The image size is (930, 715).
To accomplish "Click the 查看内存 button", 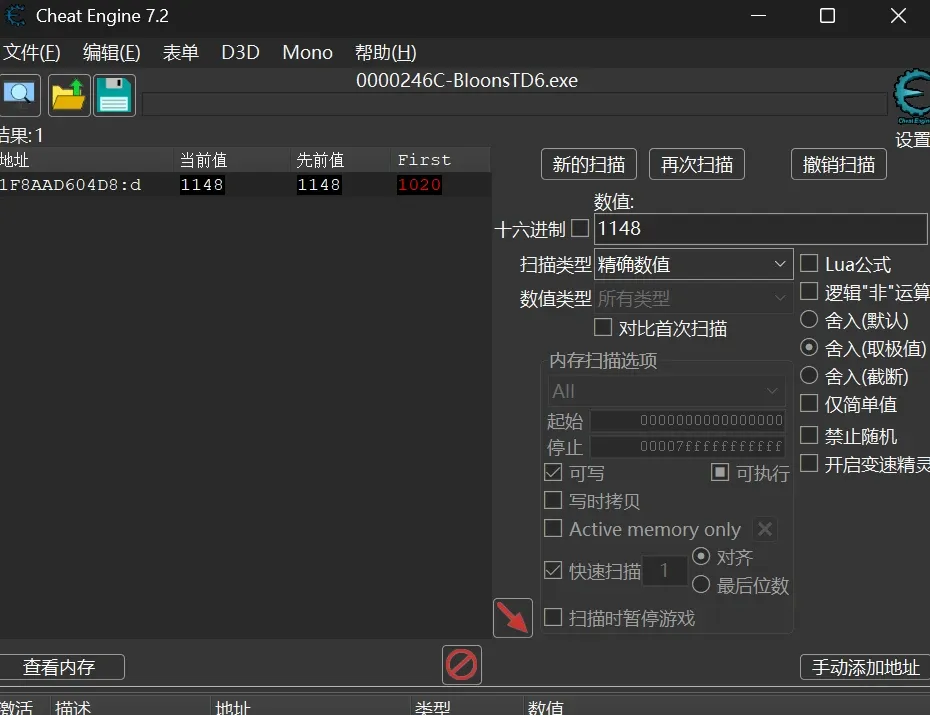I will coord(60,667).
